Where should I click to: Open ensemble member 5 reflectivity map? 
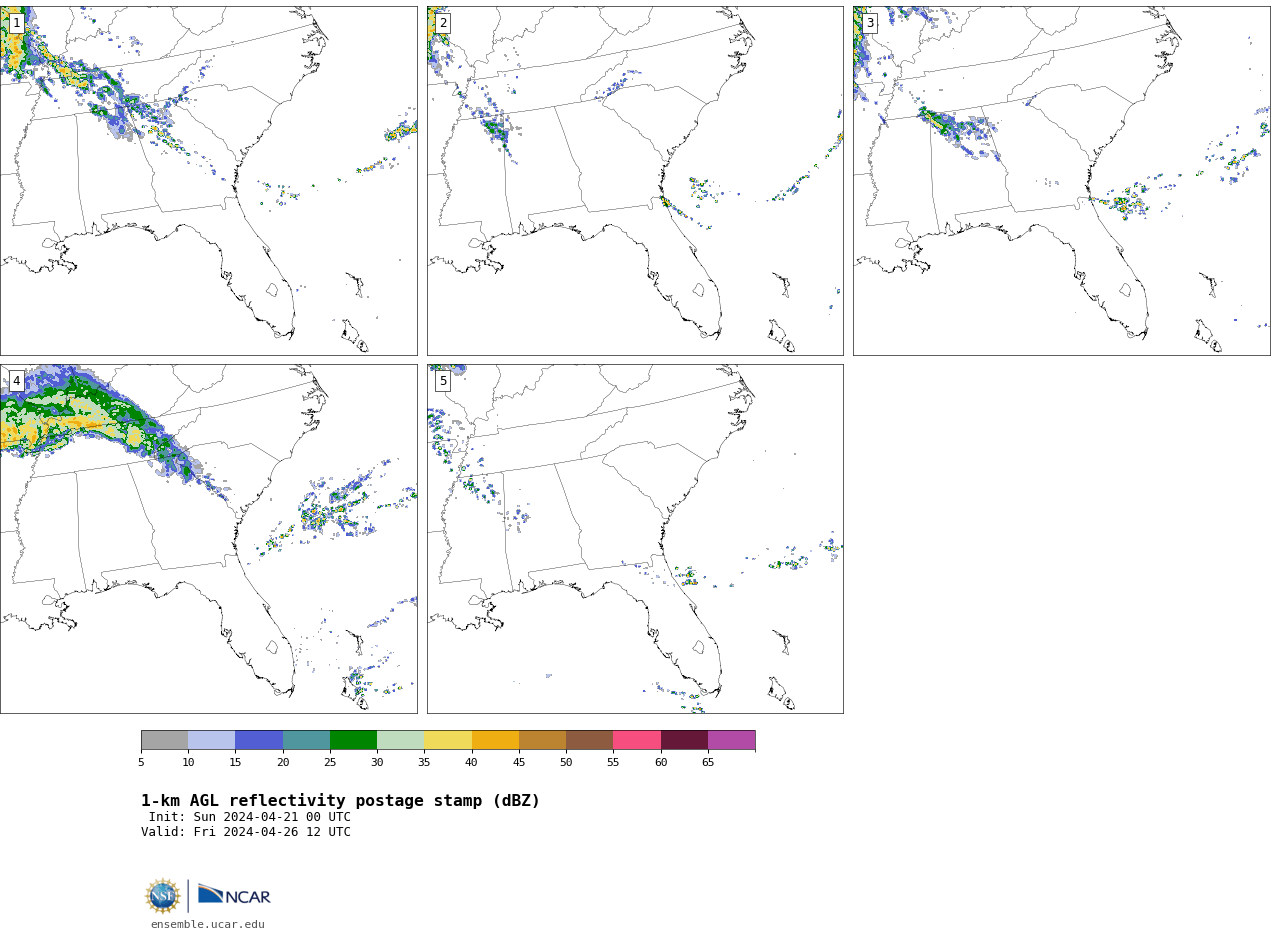coord(635,539)
